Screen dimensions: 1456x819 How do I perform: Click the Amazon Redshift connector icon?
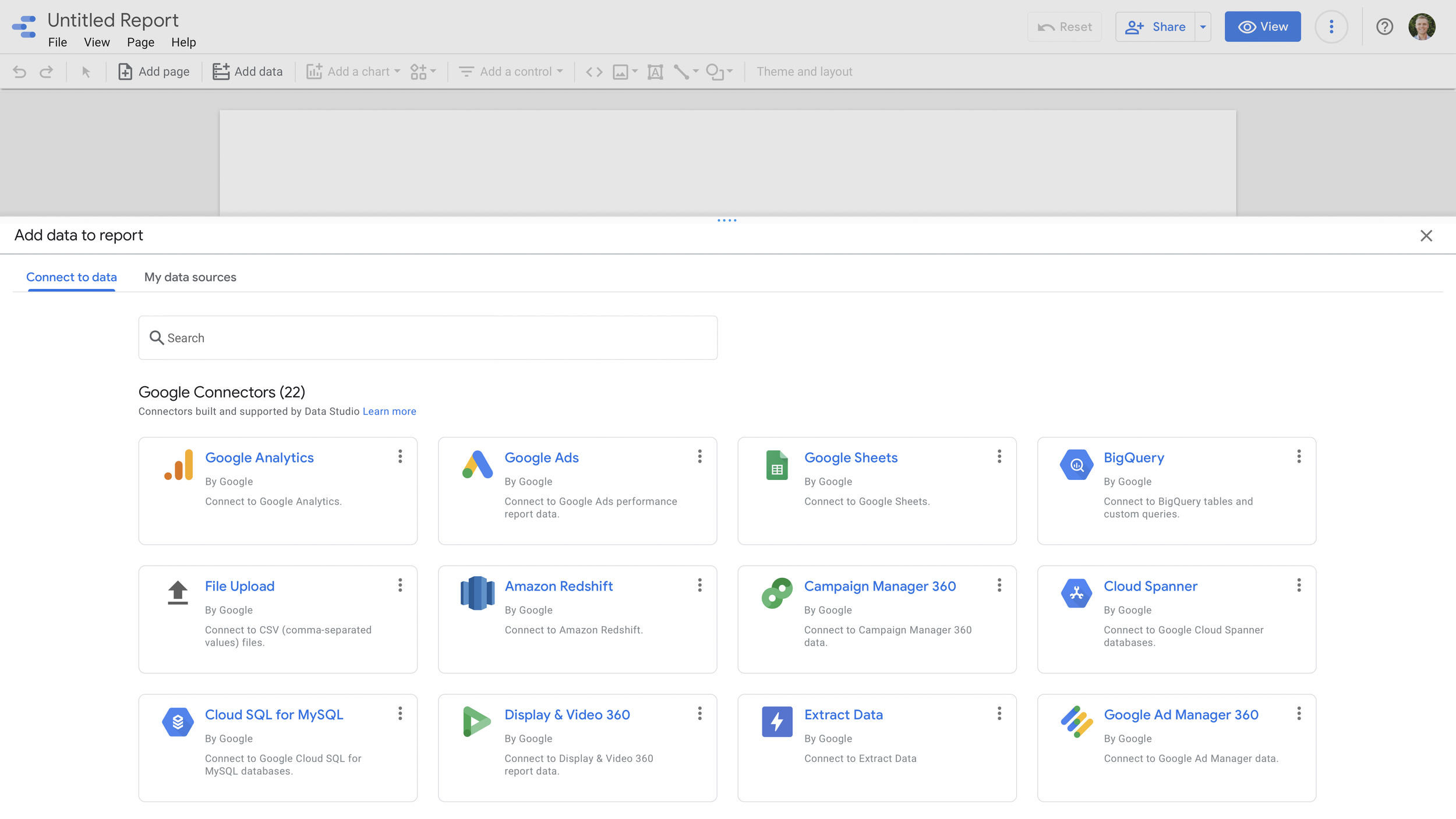coord(476,592)
